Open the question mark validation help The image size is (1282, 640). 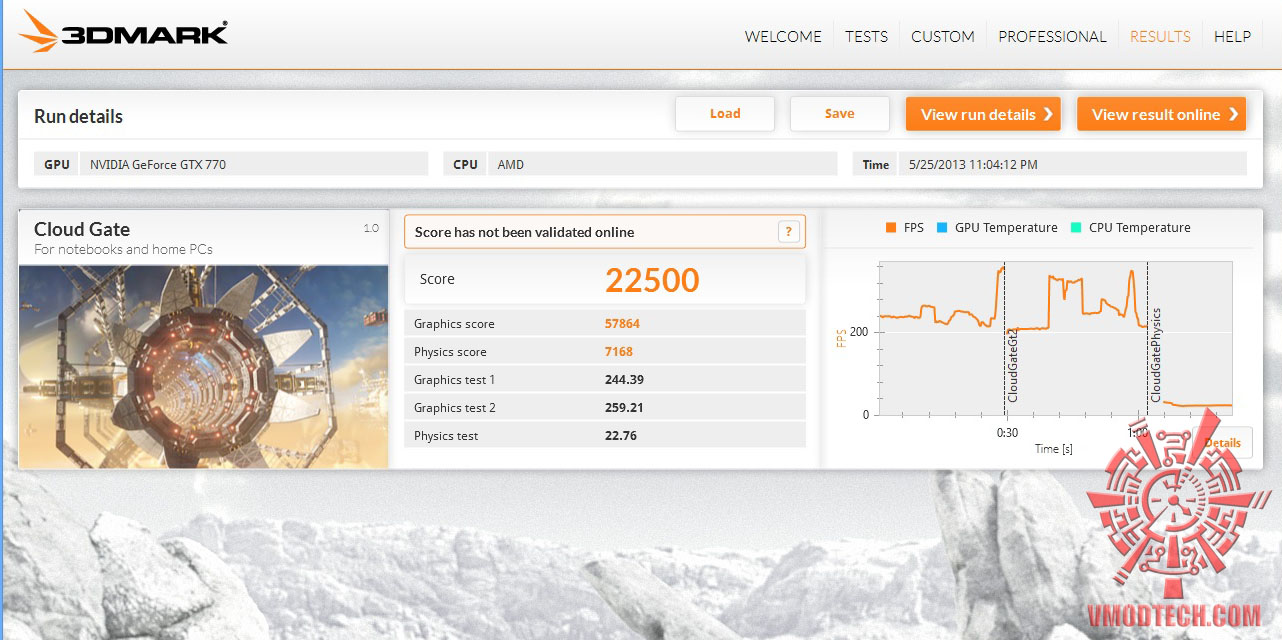click(x=789, y=232)
